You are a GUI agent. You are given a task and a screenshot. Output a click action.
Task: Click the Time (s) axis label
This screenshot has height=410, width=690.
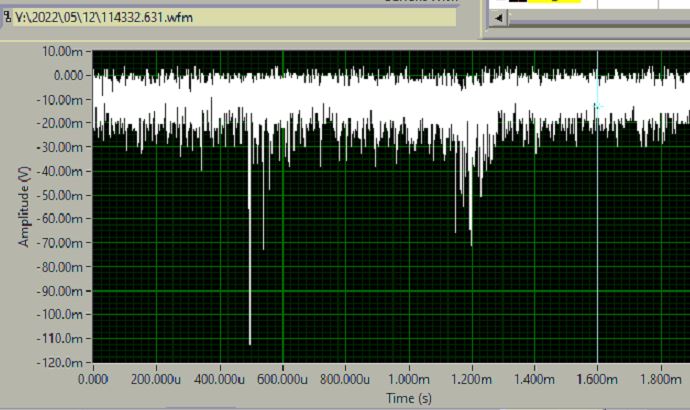(x=409, y=398)
